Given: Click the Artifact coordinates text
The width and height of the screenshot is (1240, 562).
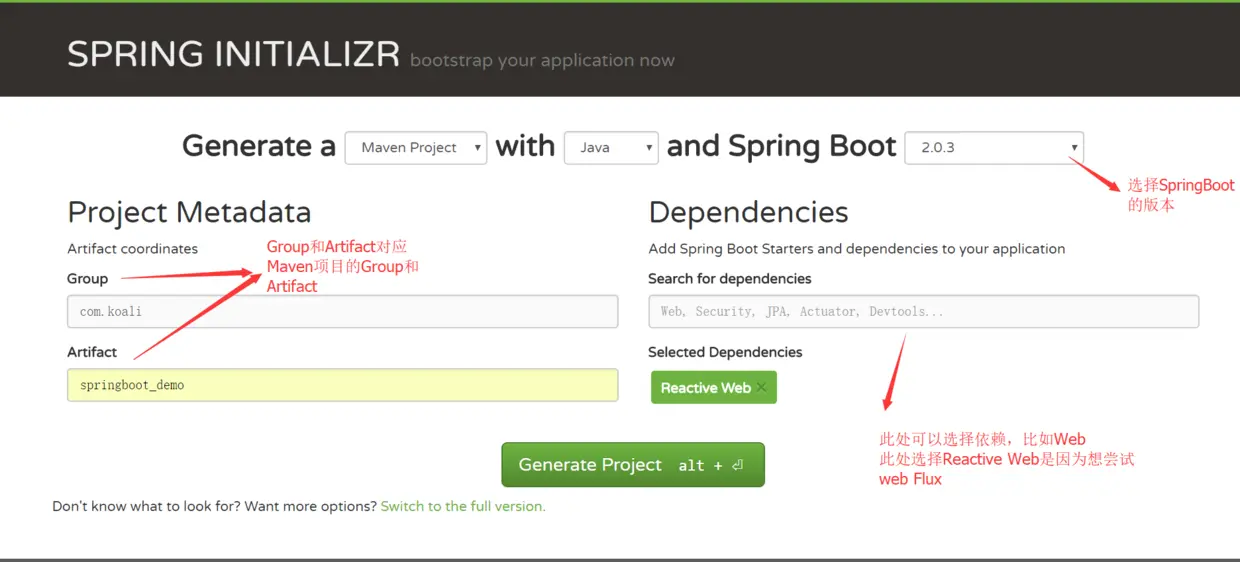Looking at the screenshot, I should (x=132, y=248).
